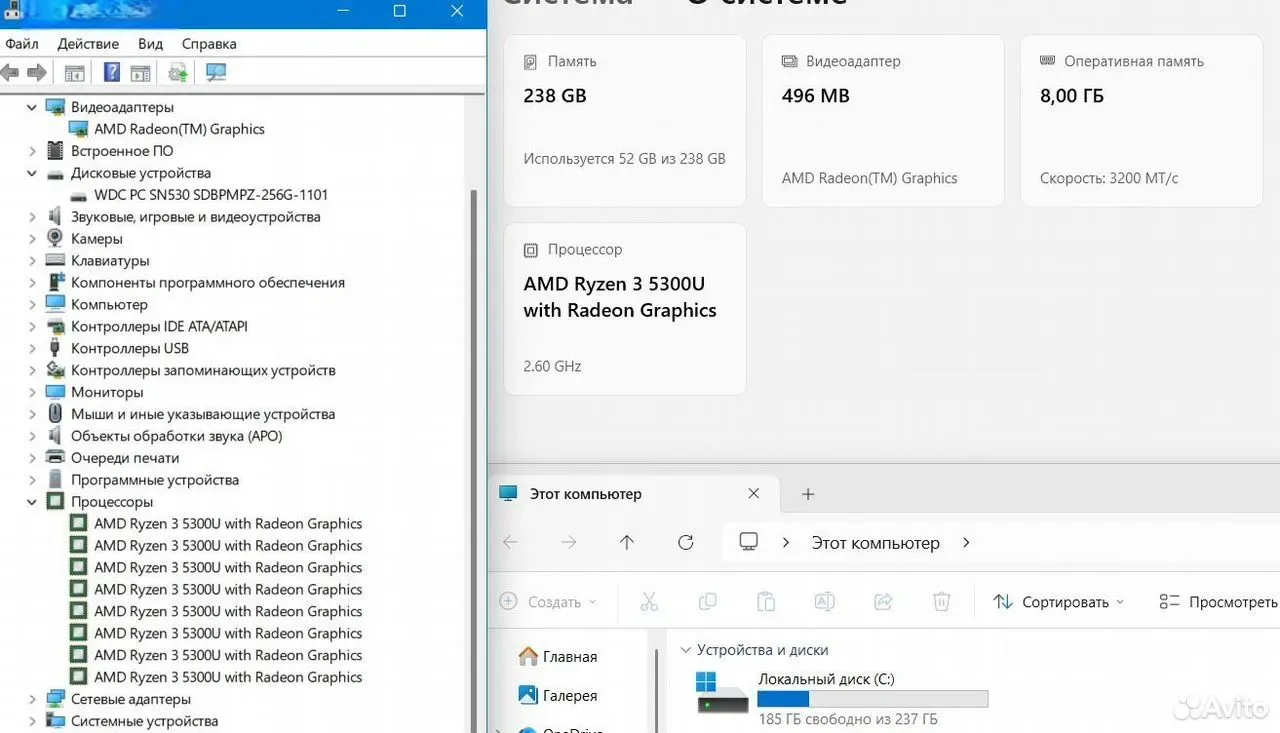
Task: Collapse the Дисковые устройства node
Action: click(x=32, y=173)
